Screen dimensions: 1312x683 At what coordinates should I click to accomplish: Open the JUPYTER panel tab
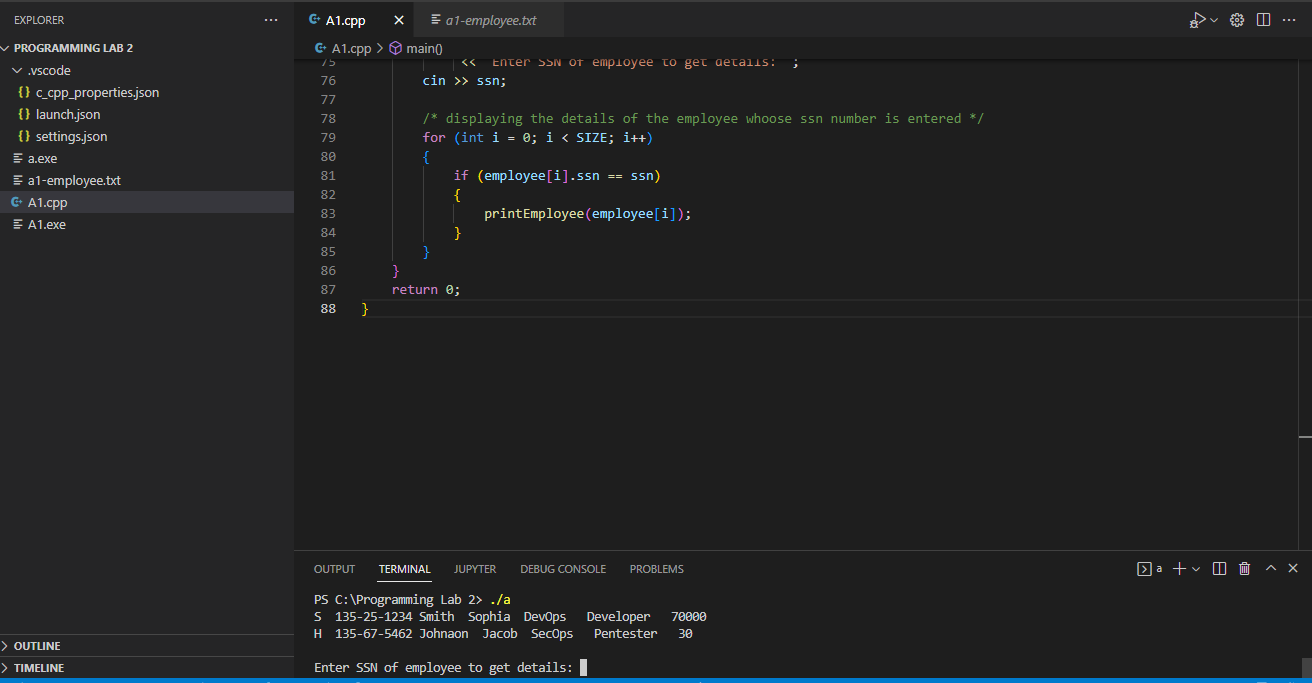coord(475,569)
